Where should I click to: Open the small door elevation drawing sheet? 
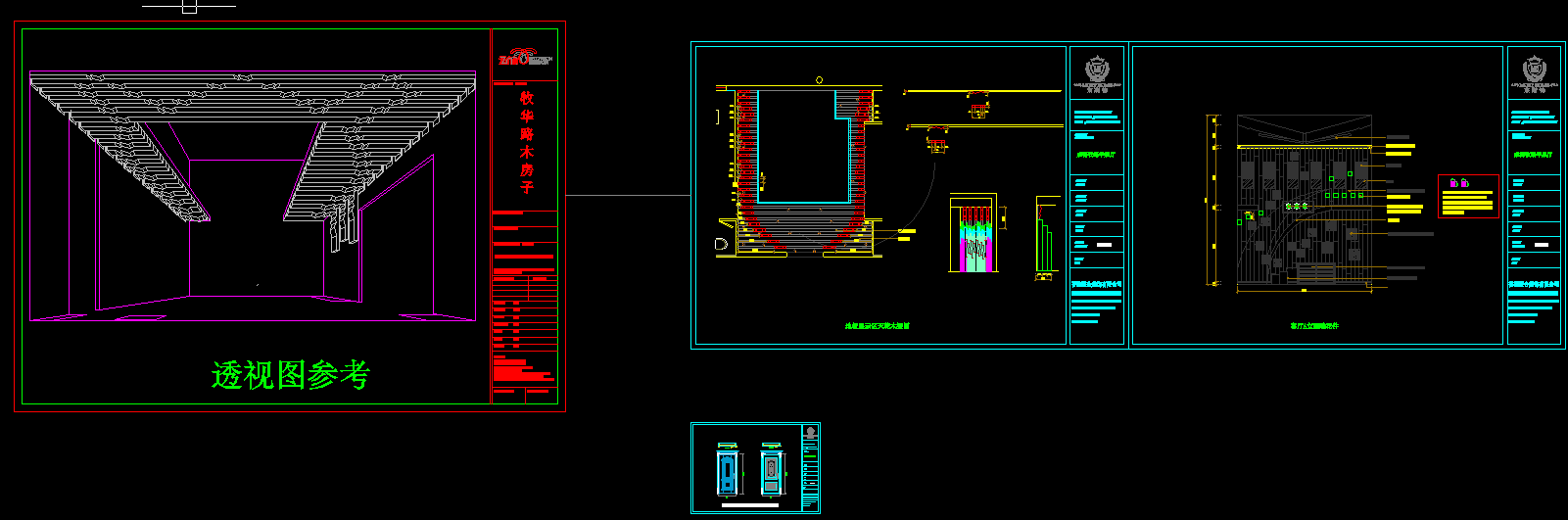(755, 468)
